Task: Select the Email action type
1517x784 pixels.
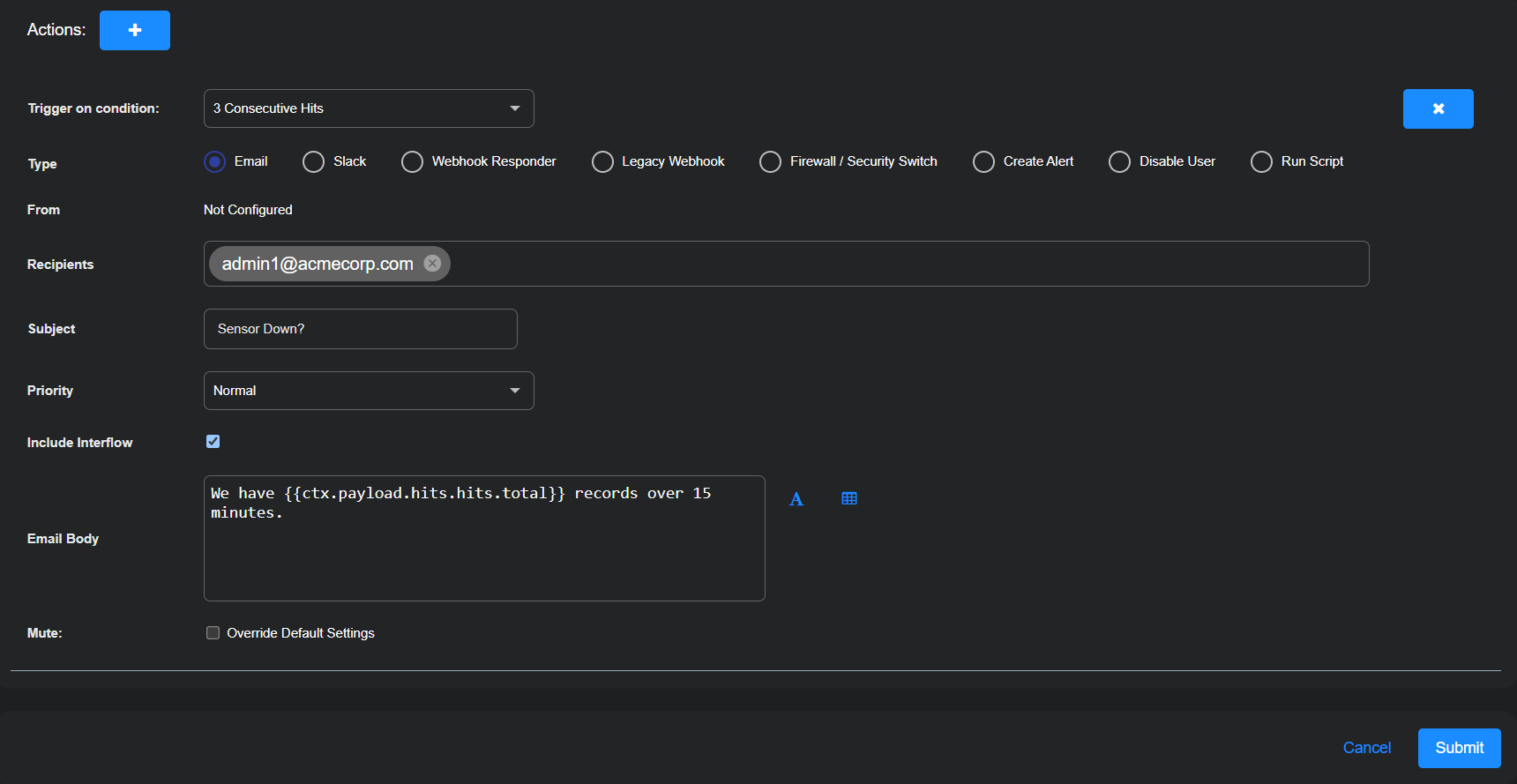Action: pos(215,161)
